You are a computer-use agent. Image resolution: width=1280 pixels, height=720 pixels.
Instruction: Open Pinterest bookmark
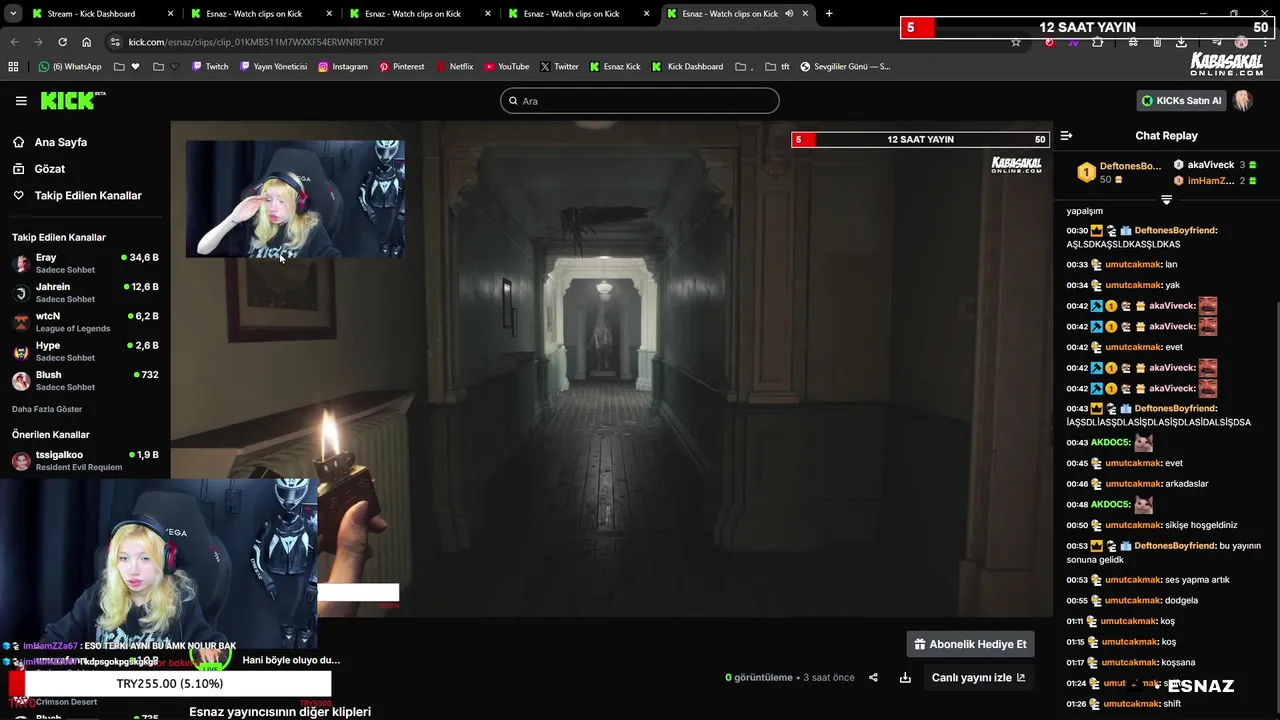coord(401,67)
